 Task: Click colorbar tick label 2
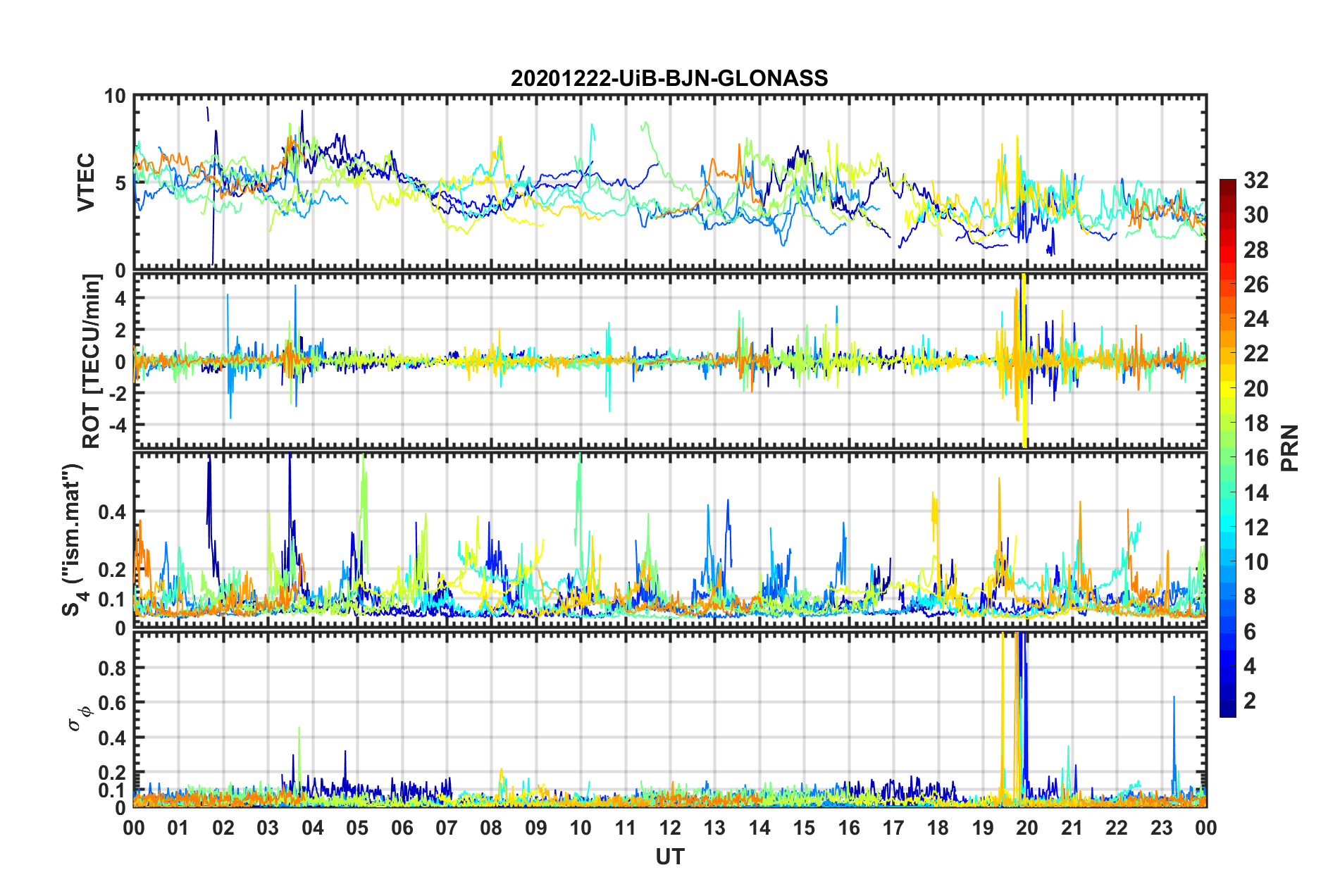(1249, 701)
